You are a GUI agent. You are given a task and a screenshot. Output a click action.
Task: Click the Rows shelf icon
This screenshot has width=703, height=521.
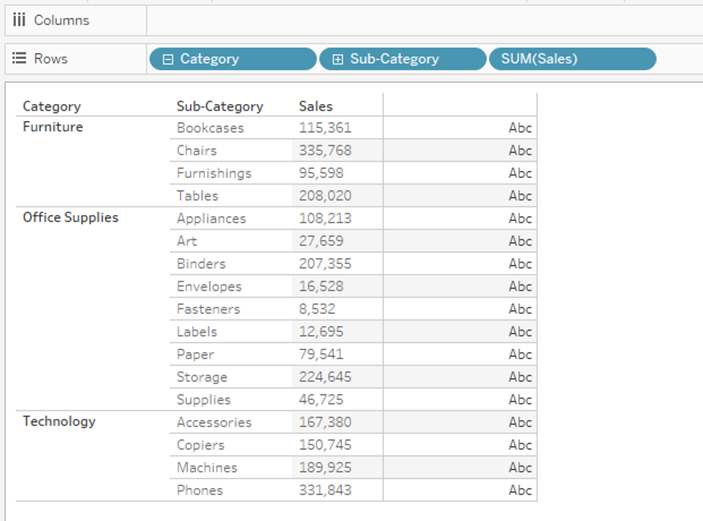19,59
